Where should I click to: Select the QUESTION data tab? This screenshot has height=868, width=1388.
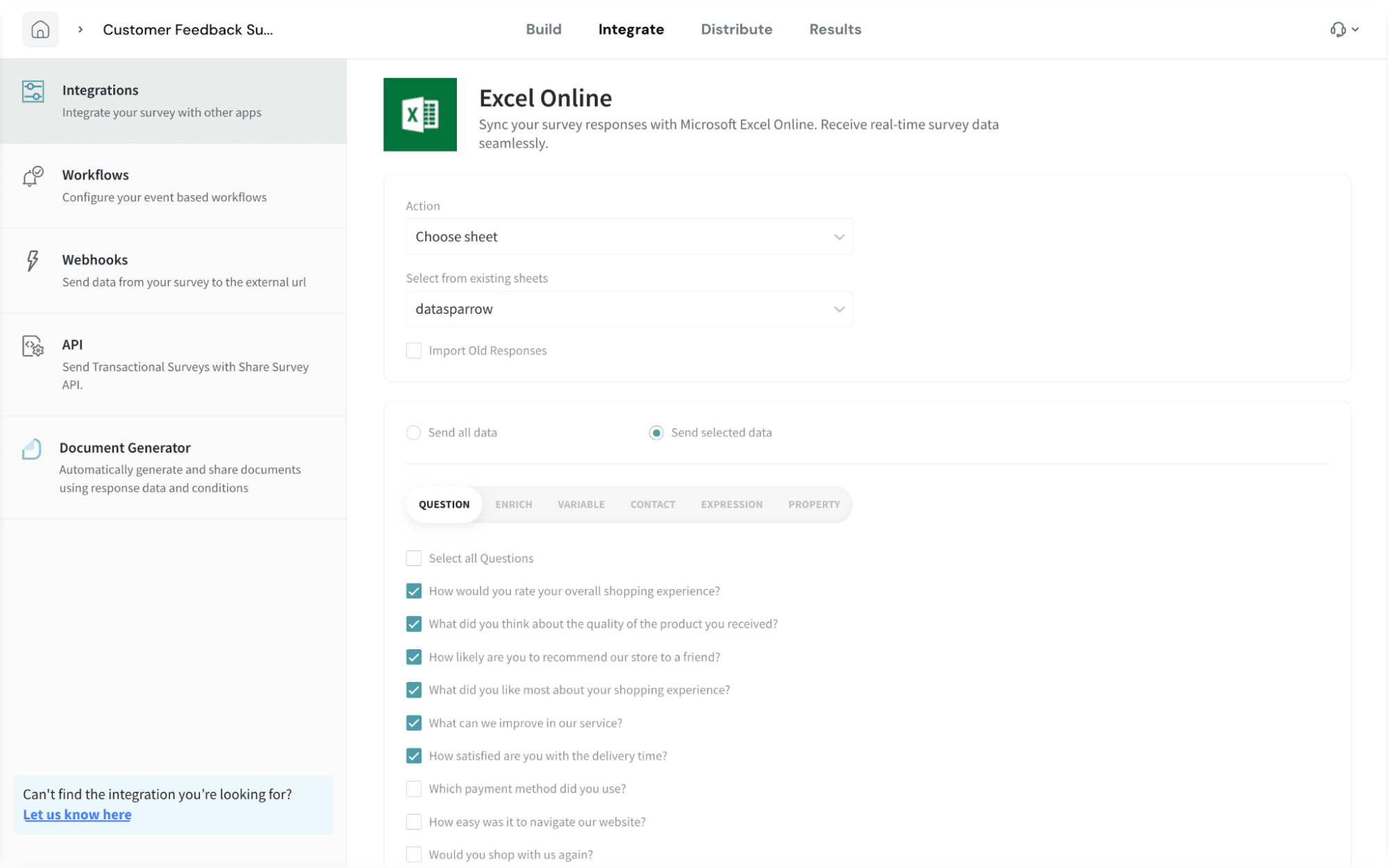444,504
